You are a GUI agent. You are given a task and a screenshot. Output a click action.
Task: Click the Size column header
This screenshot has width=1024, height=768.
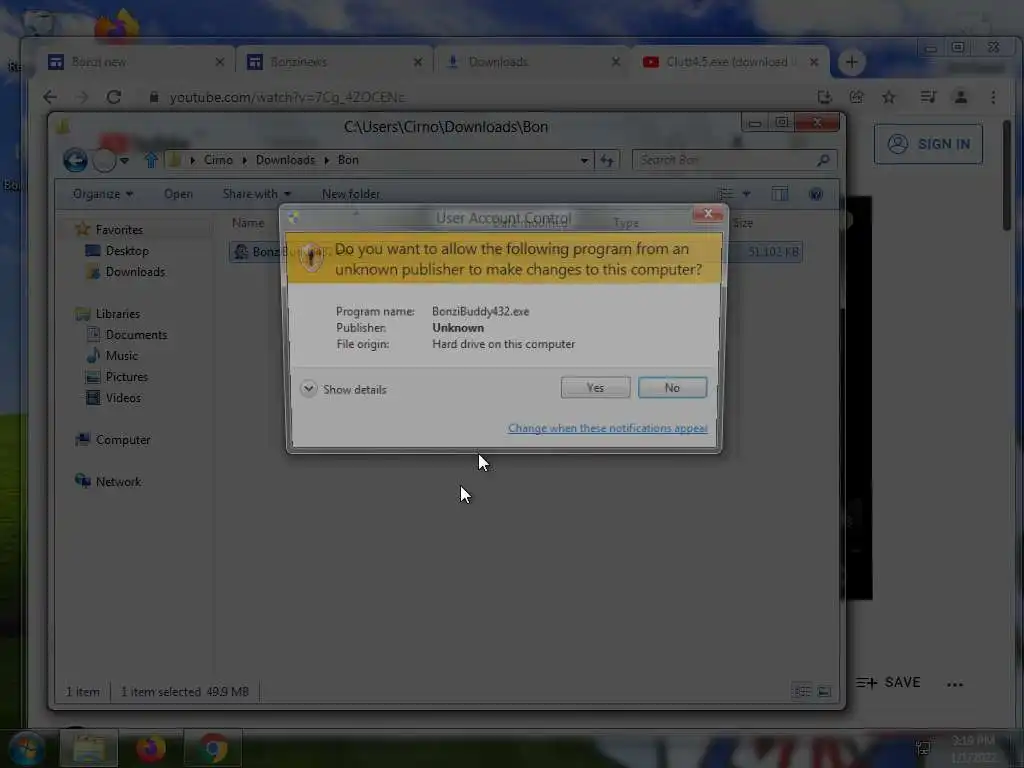click(743, 223)
